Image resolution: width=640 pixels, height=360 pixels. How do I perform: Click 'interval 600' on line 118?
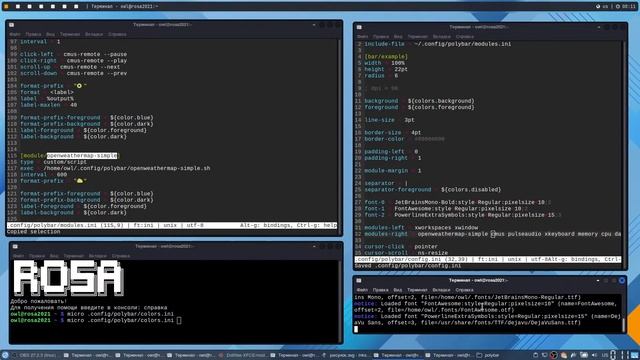(x=44, y=175)
